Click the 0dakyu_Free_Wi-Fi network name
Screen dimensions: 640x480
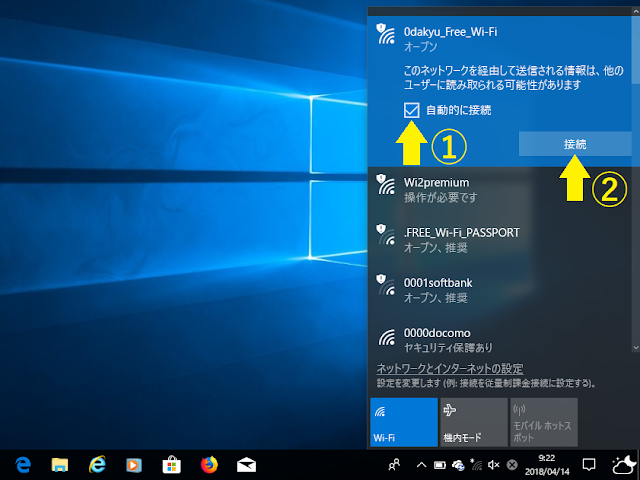click(450, 32)
